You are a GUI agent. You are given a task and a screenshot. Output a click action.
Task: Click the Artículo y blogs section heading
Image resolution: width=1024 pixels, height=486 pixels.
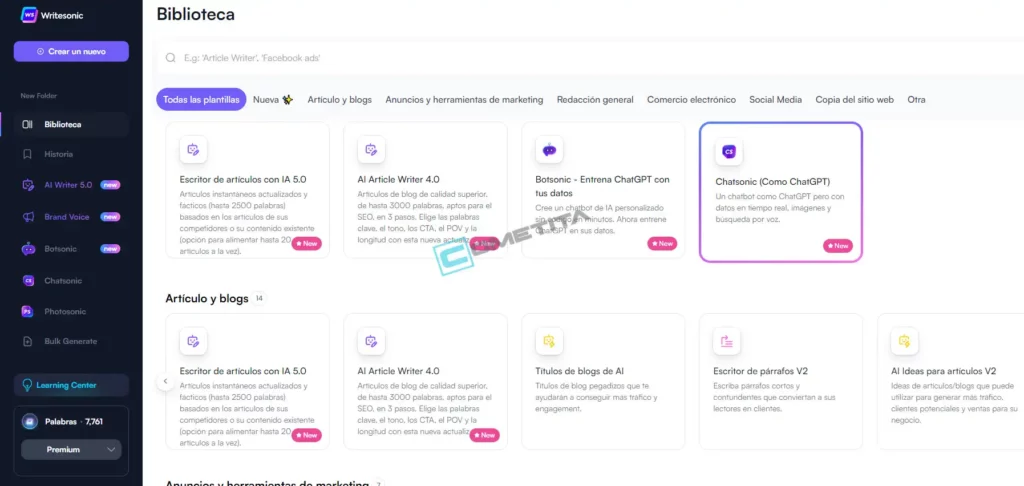pyautogui.click(x=207, y=299)
